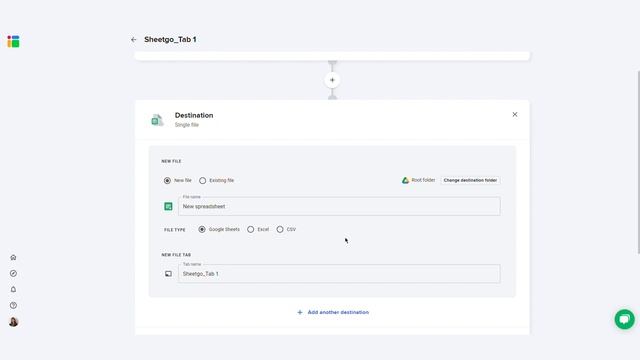Screen dimensions: 640x360
Task: Click the Sheetgo logo icon
Action: tap(13, 41)
